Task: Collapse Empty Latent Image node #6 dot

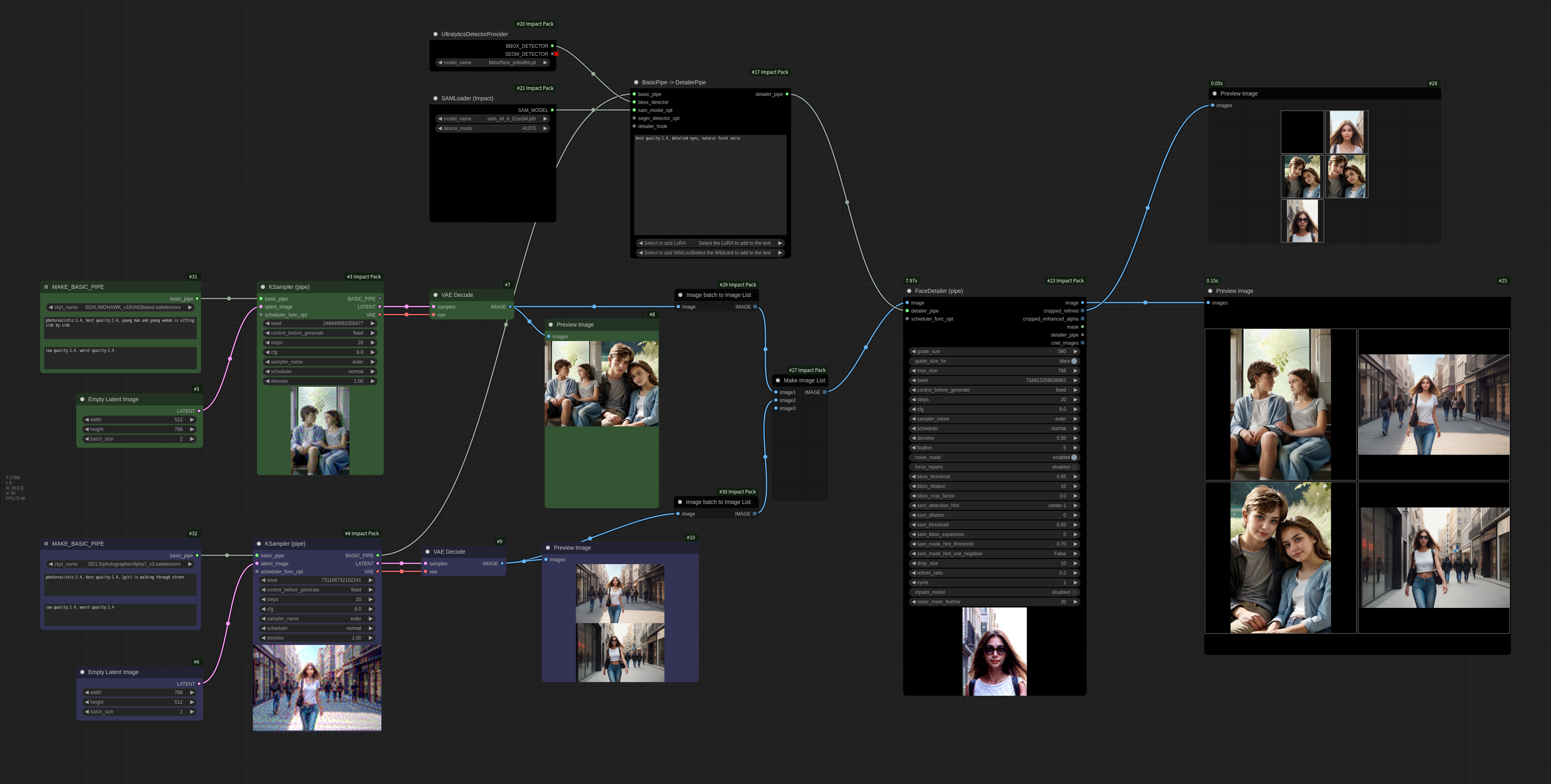Action: point(83,673)
